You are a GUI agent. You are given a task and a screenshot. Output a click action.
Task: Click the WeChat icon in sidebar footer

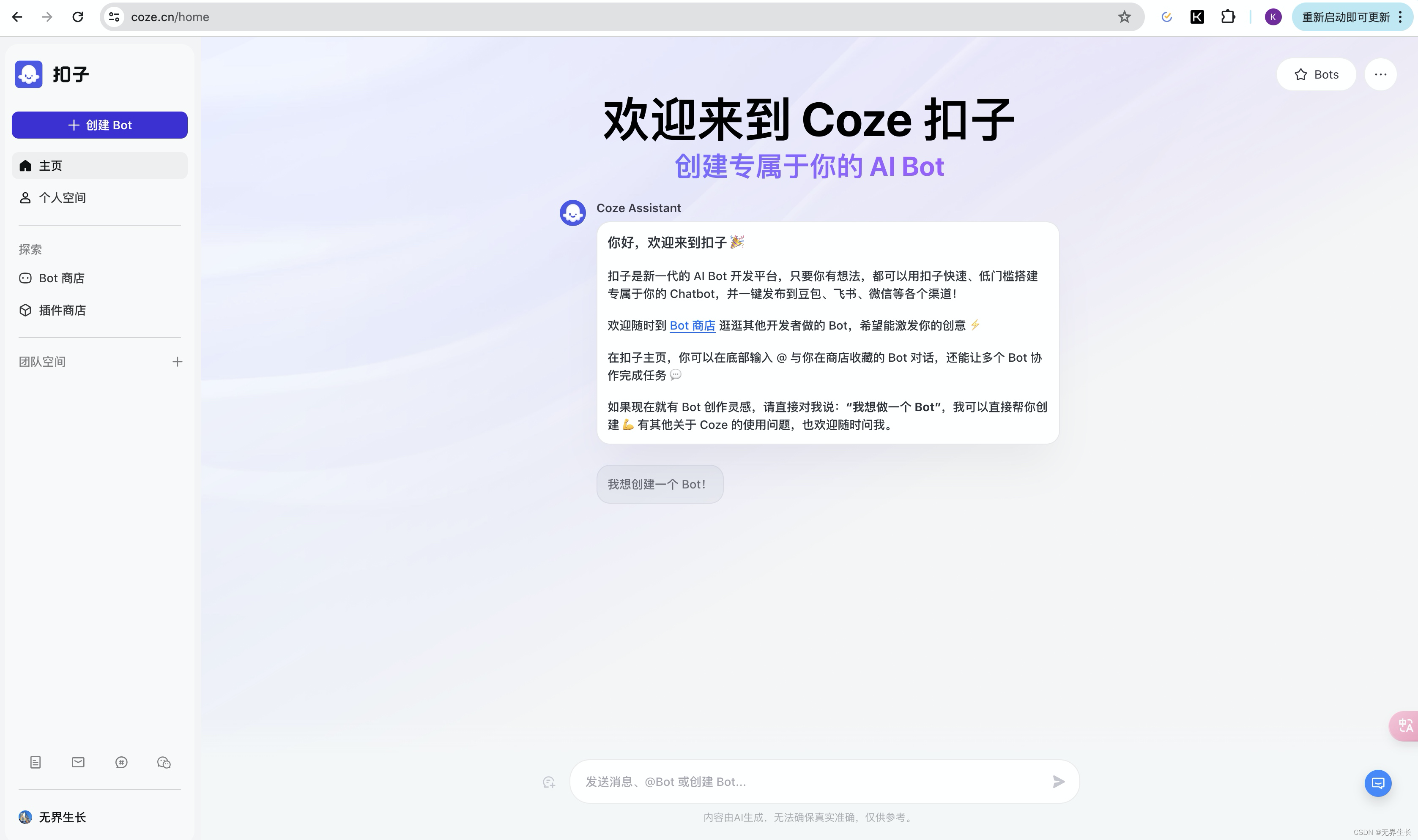(164, 762)
